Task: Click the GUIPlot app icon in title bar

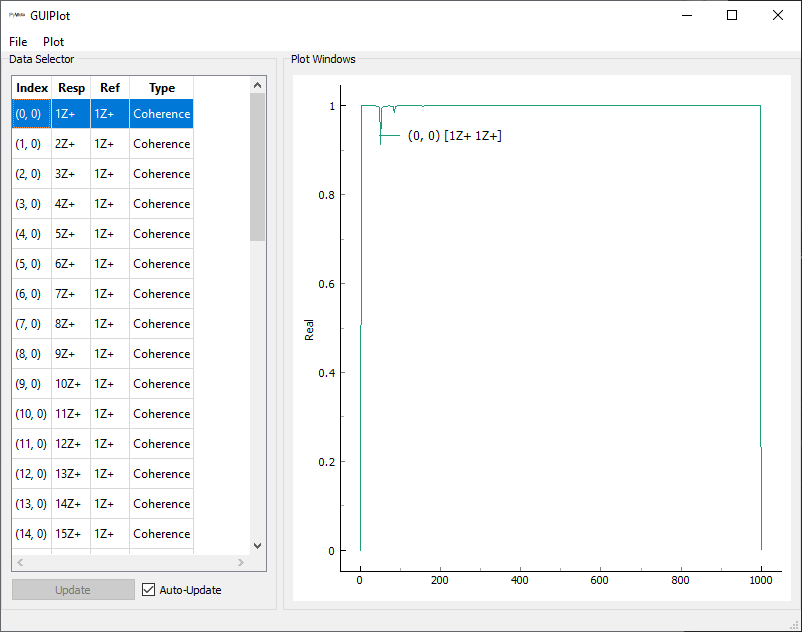Action: click(x=16, y=16)
